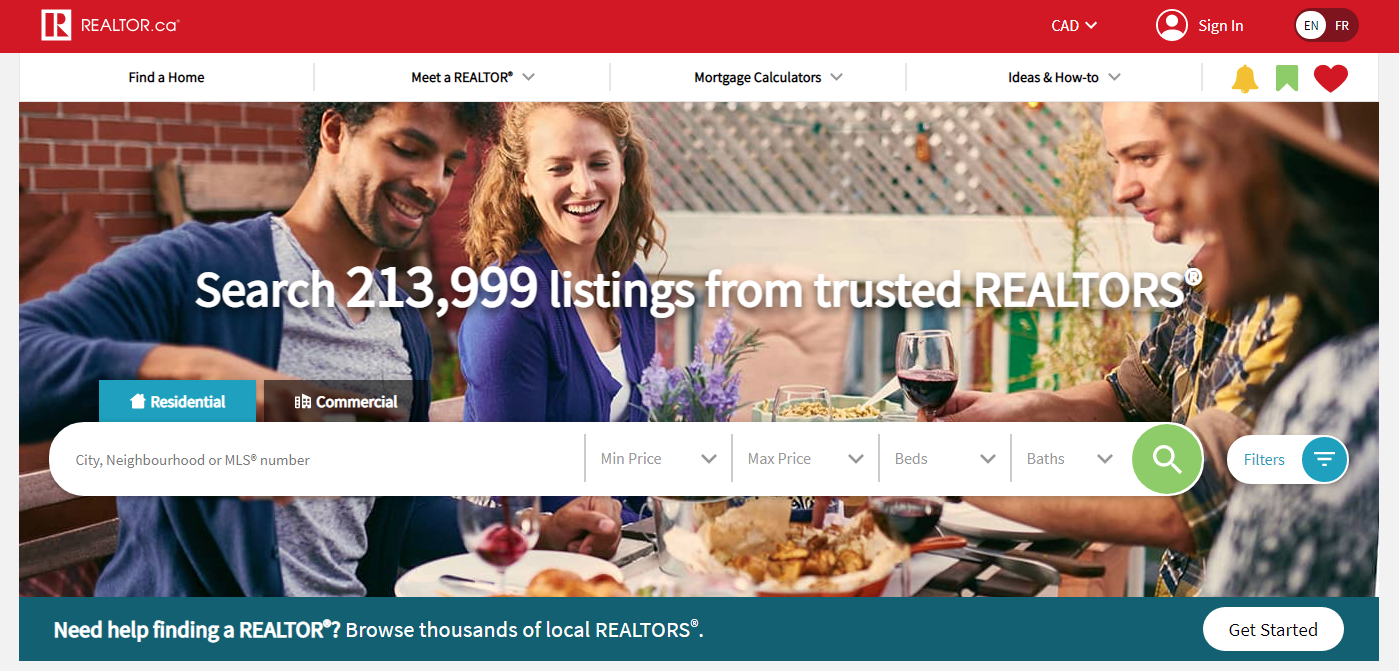
Task: Open the CAD currency dropdown
Action: (1074, 25)
